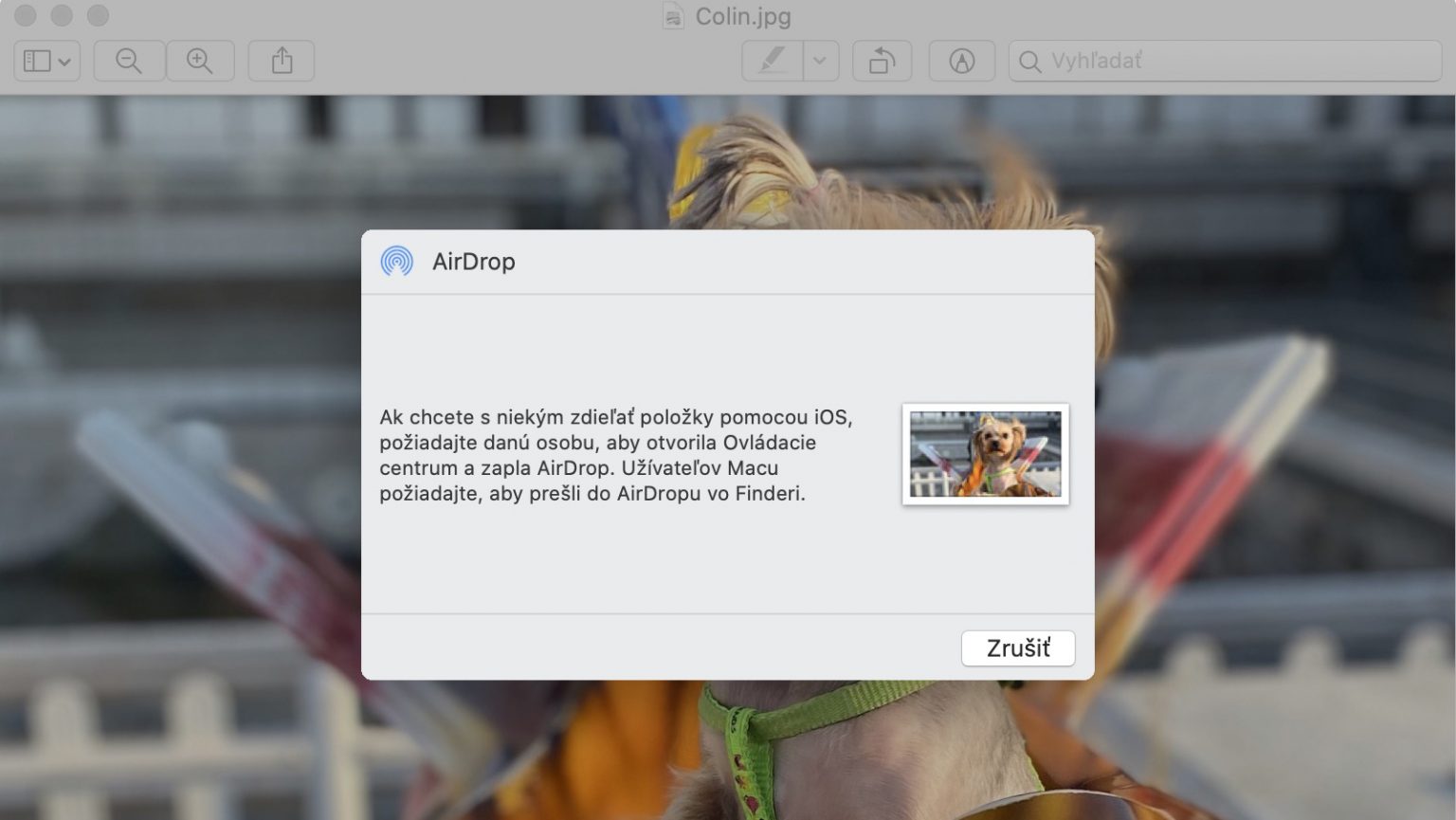
Task: Click the zoom in magnifier icon
Action: 200,61
